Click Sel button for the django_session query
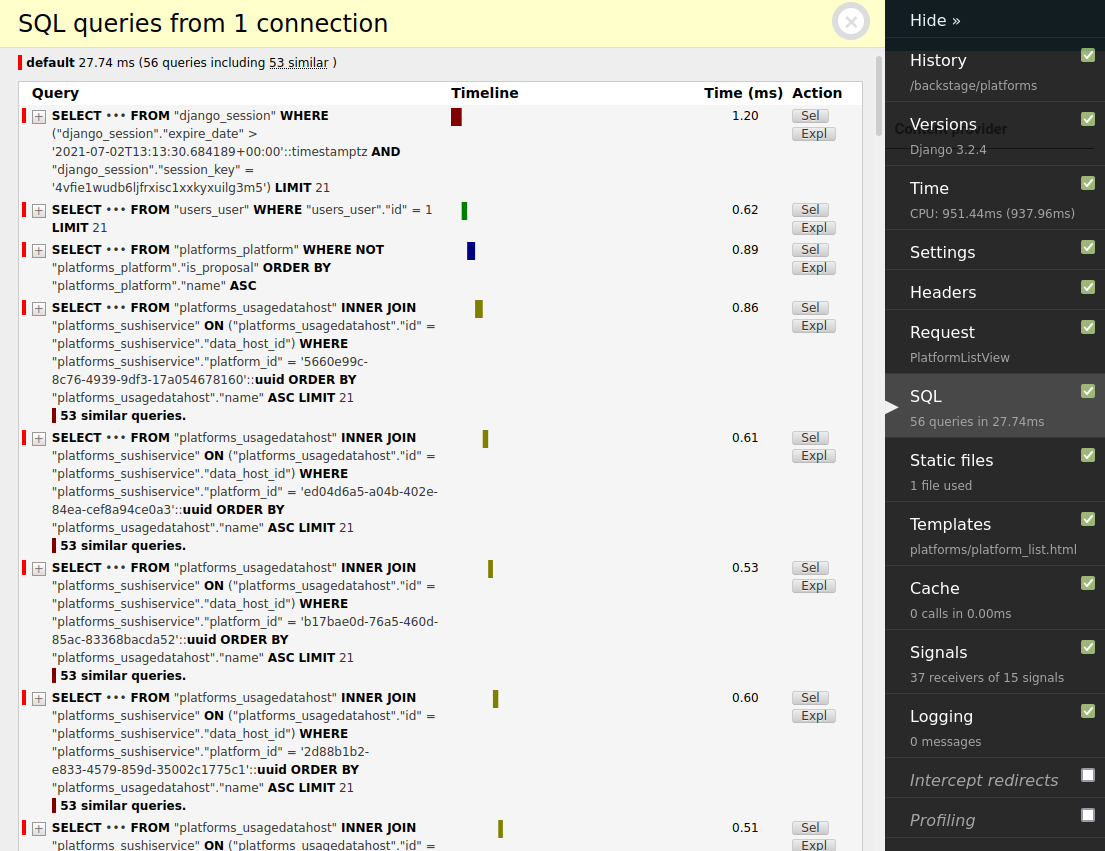Viewport: 1105px width, 851px height. point(813,115)
